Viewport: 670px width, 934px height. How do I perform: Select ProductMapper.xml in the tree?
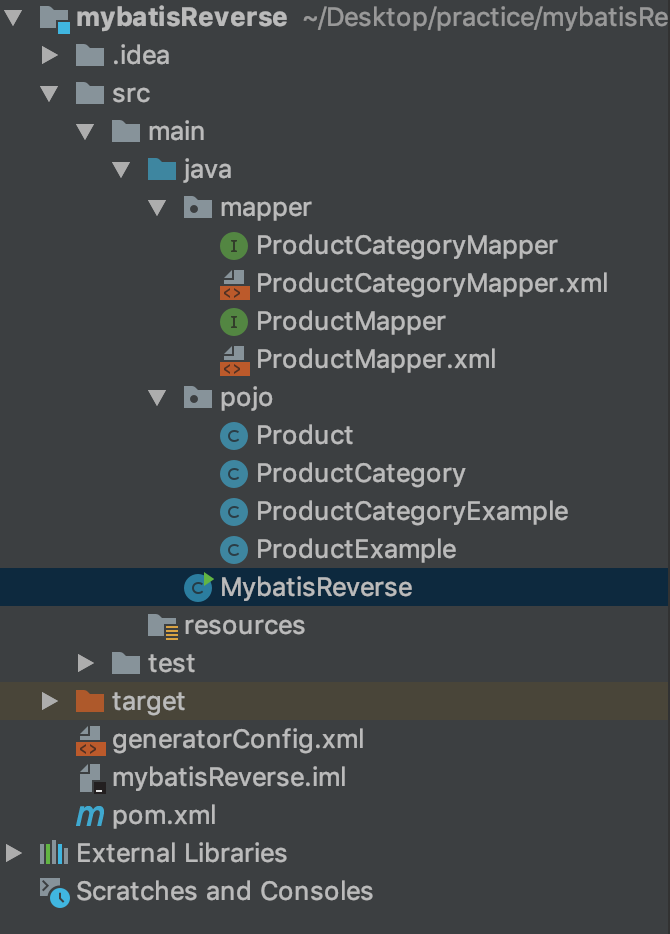pos(376,360)
